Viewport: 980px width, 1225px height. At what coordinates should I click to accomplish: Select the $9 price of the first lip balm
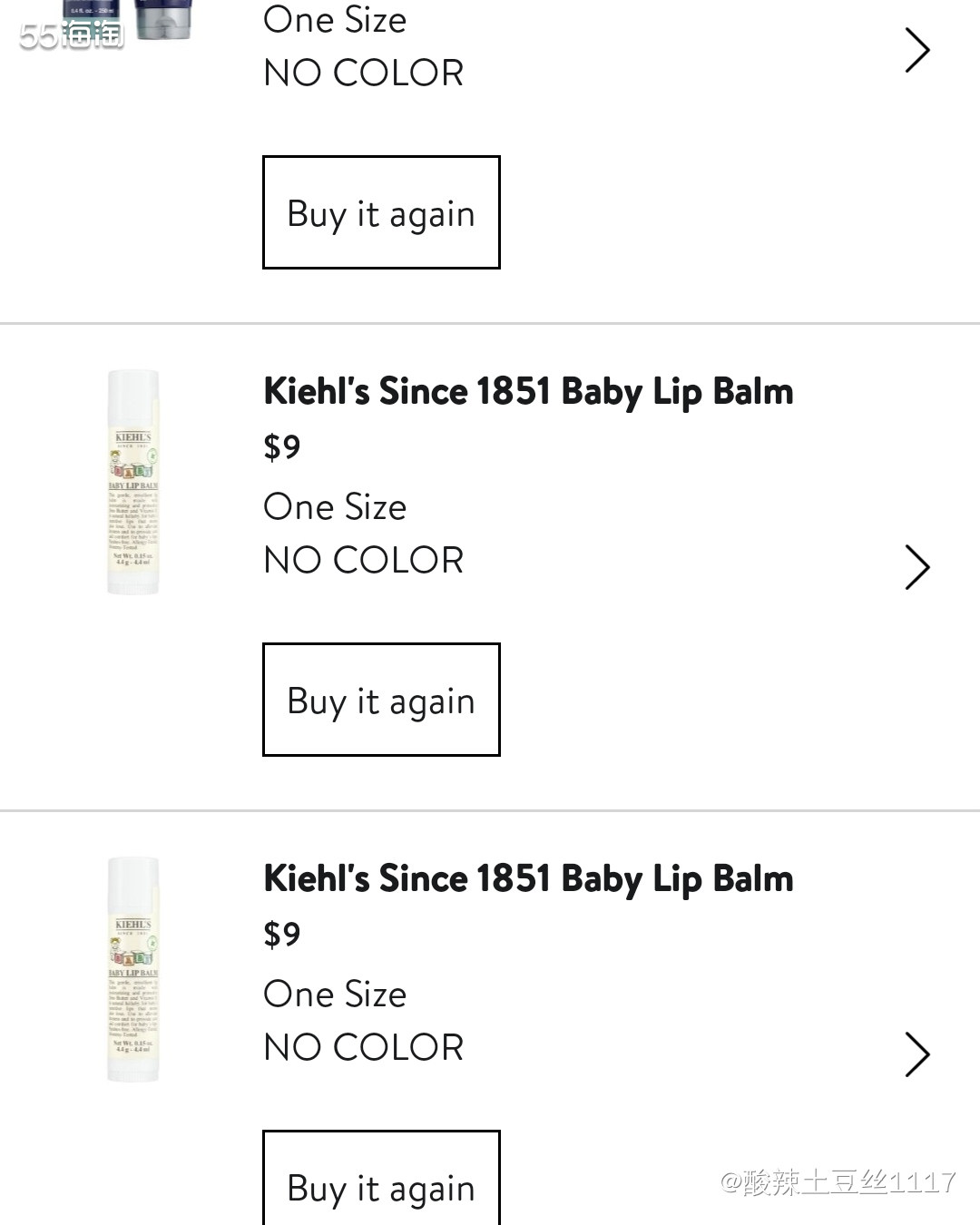281,447
